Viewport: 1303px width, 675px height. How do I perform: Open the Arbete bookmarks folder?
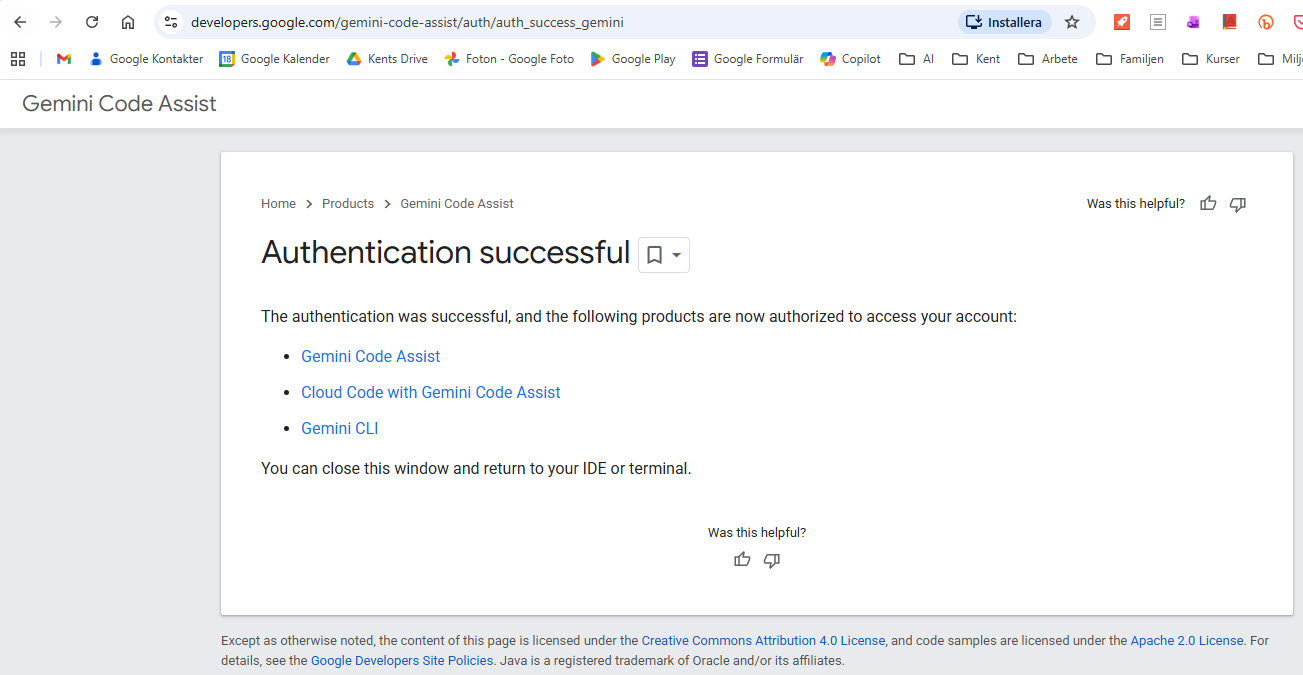coord(1048,59)
